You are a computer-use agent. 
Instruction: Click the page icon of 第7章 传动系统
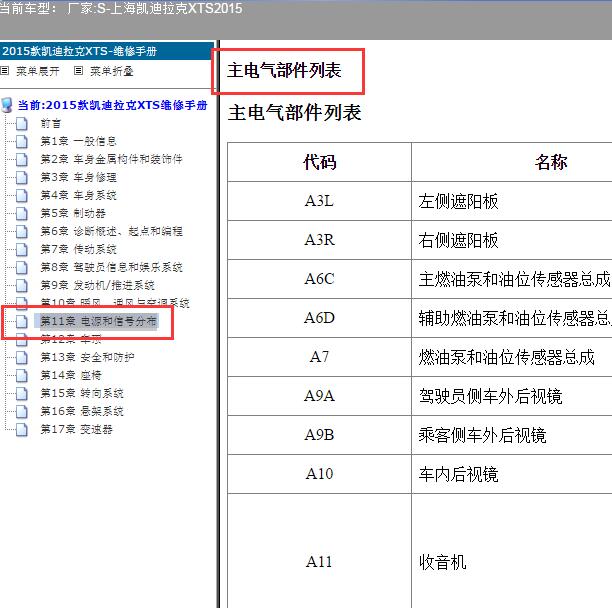tap(22, 249)
